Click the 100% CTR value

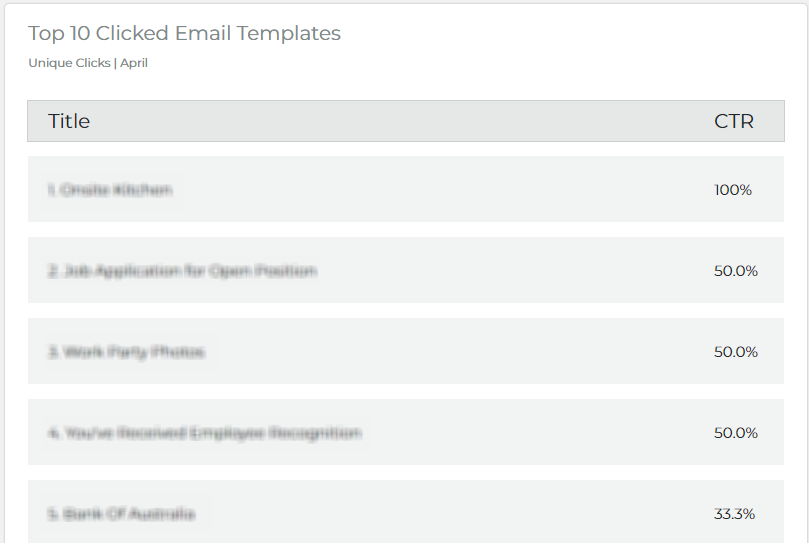pos(733,190)
